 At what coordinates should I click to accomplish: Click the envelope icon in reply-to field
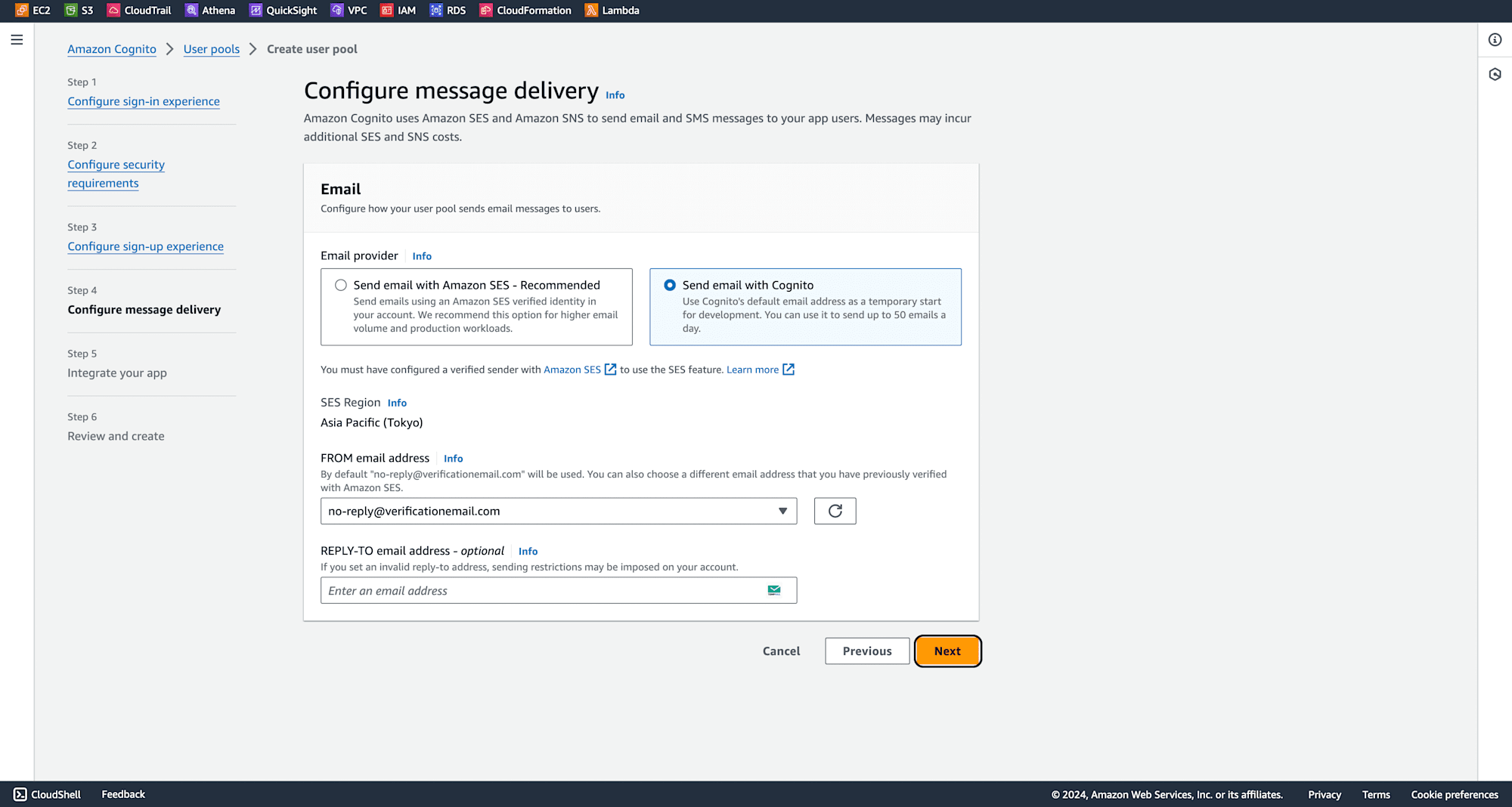[774, 590]
